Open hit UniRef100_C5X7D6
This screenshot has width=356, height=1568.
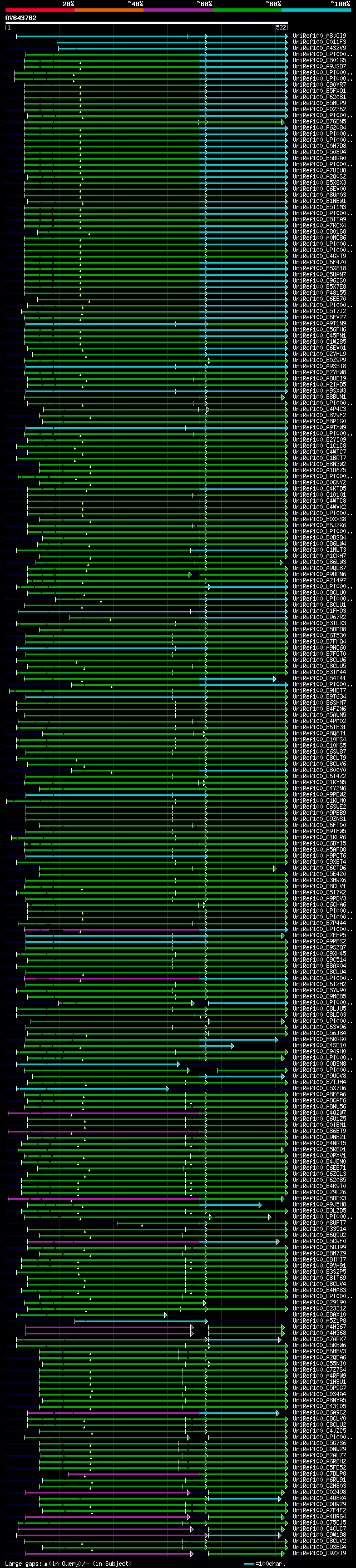(x=319, y=1089)
